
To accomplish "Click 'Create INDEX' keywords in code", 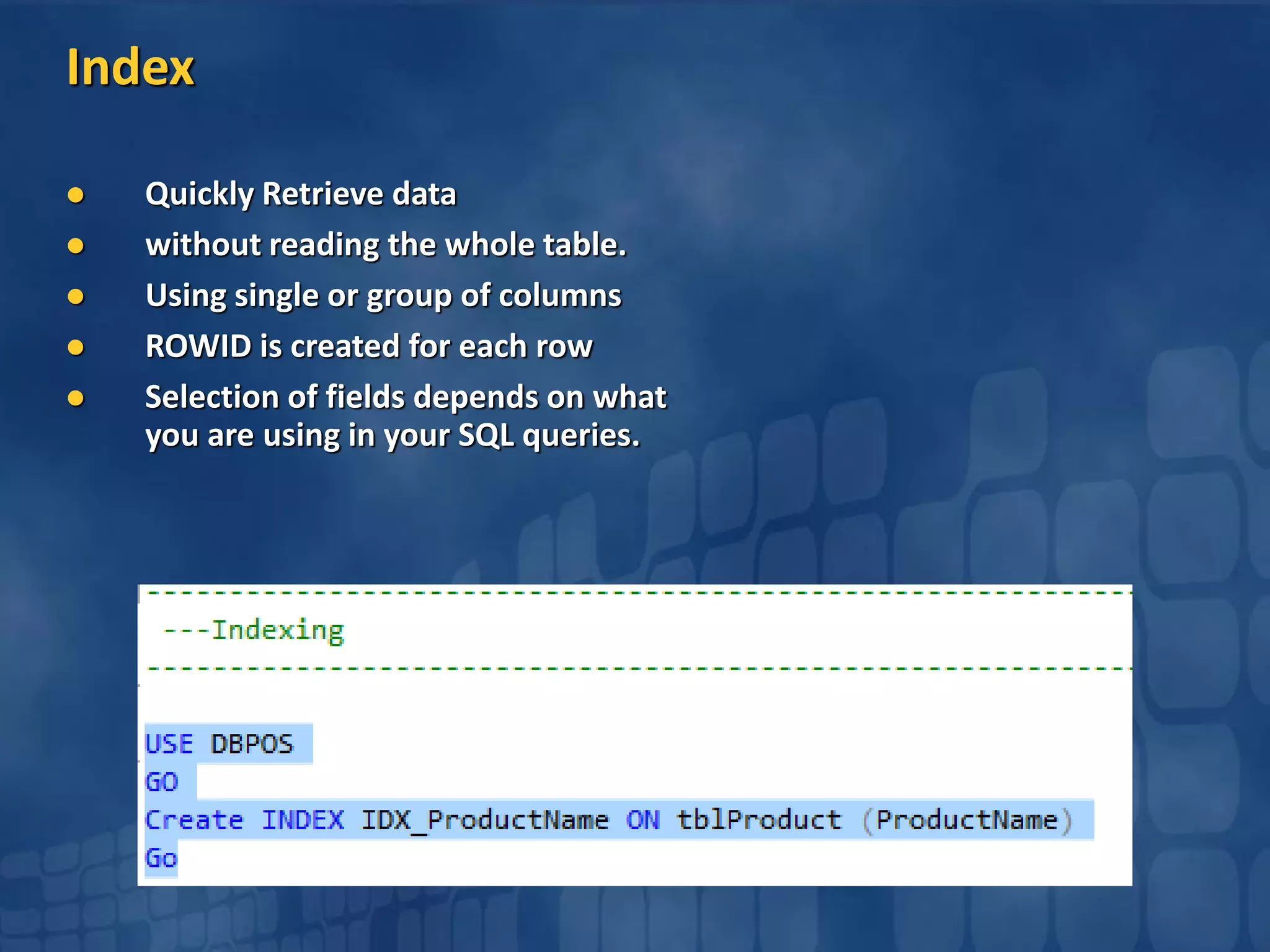I will tap(244, 820).
